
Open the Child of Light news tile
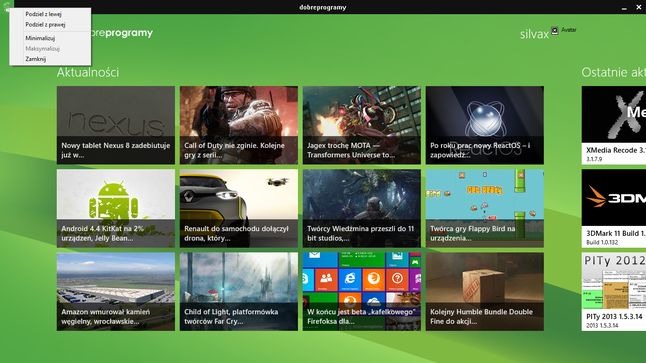[x=239, y=292]
